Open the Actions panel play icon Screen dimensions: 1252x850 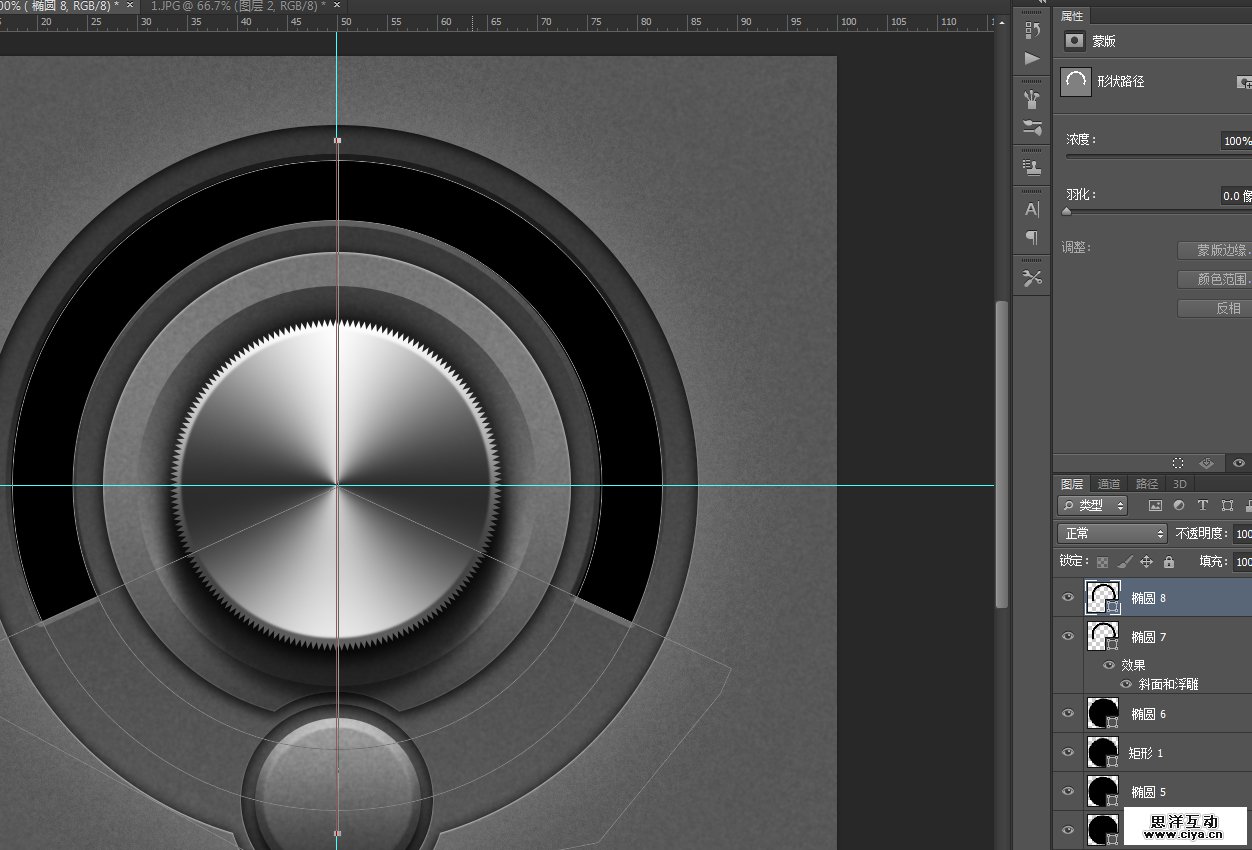tap(1032, 59)
